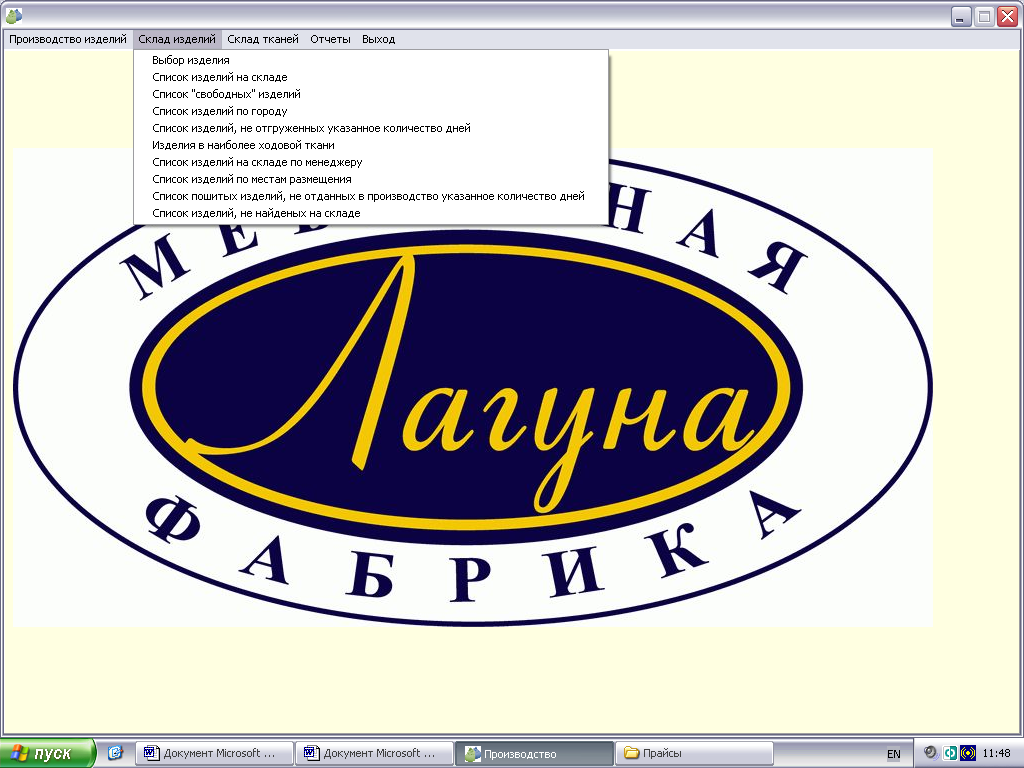The height and width of the screenshot is (768, 1024).
Task: Open the Производство изделий menu
Action: click(68, 39)
